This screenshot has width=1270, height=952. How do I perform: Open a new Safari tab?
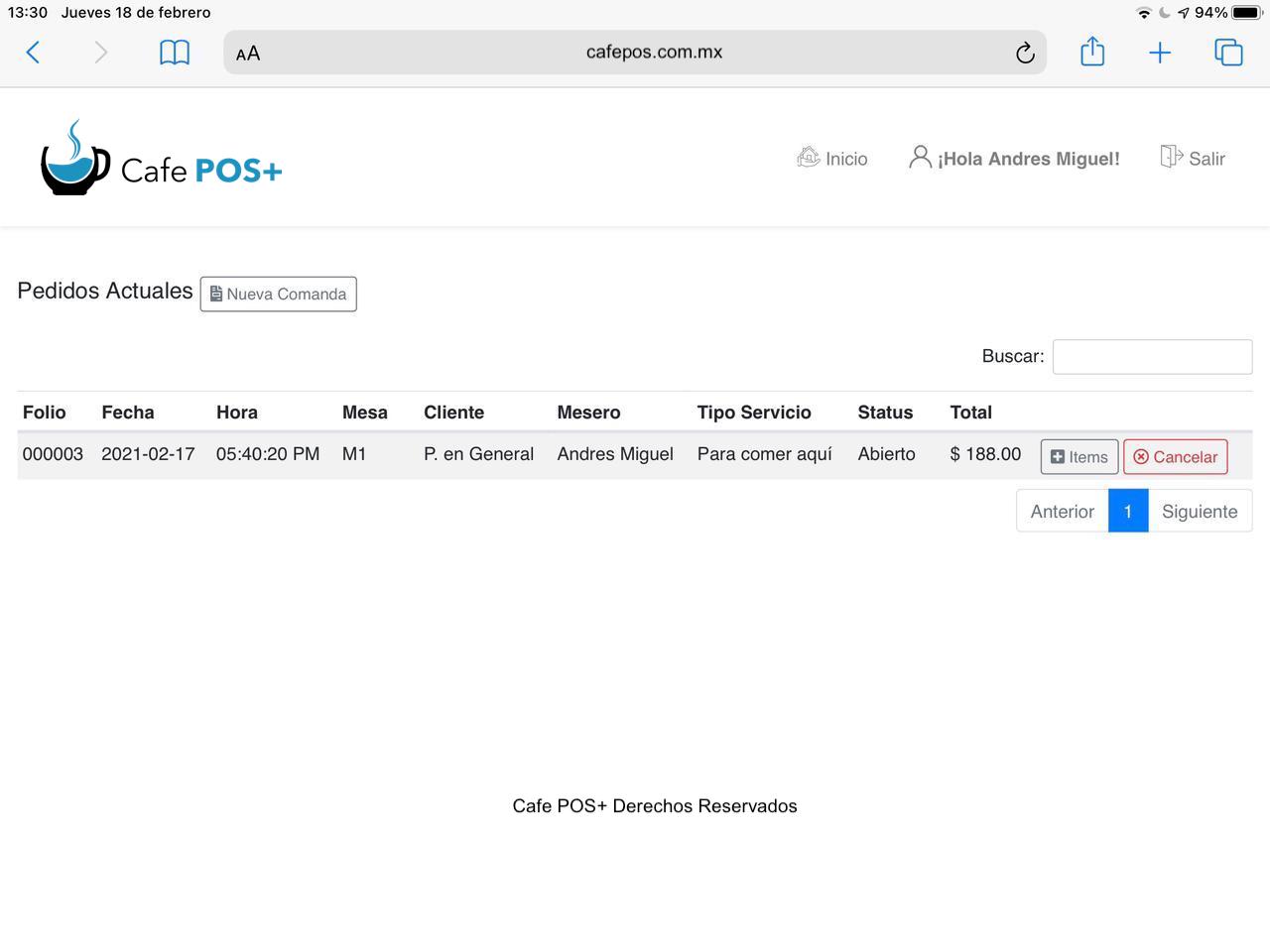point(1159,53)
